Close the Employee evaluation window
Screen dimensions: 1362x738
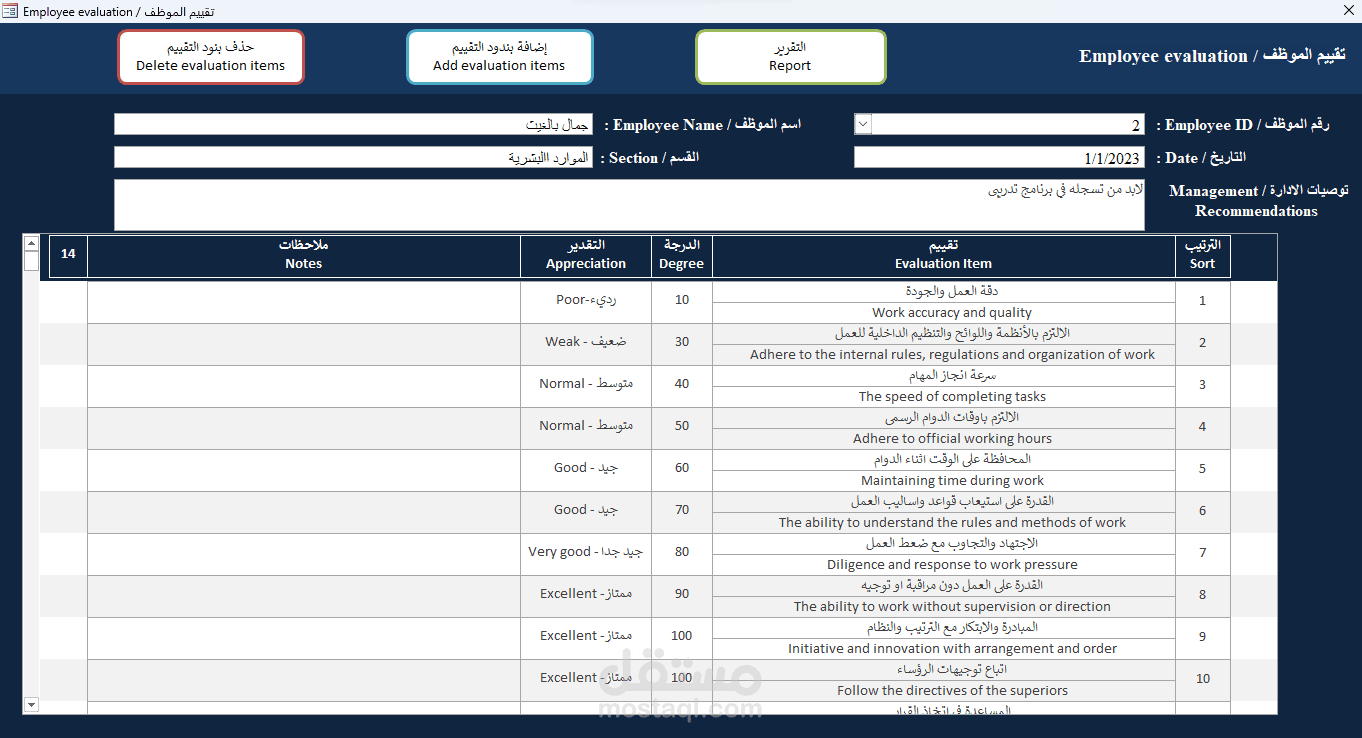pyautogui.click(x=1348, y=11)
